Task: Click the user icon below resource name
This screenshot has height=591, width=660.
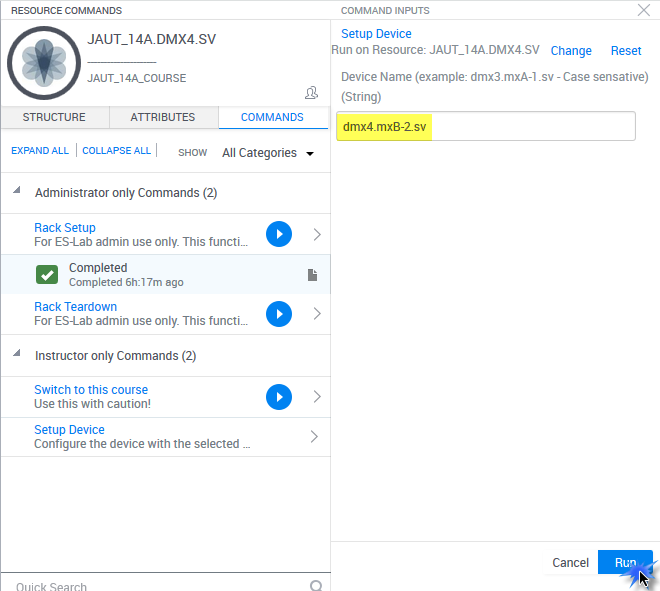Action: click(x=311, y=93)
